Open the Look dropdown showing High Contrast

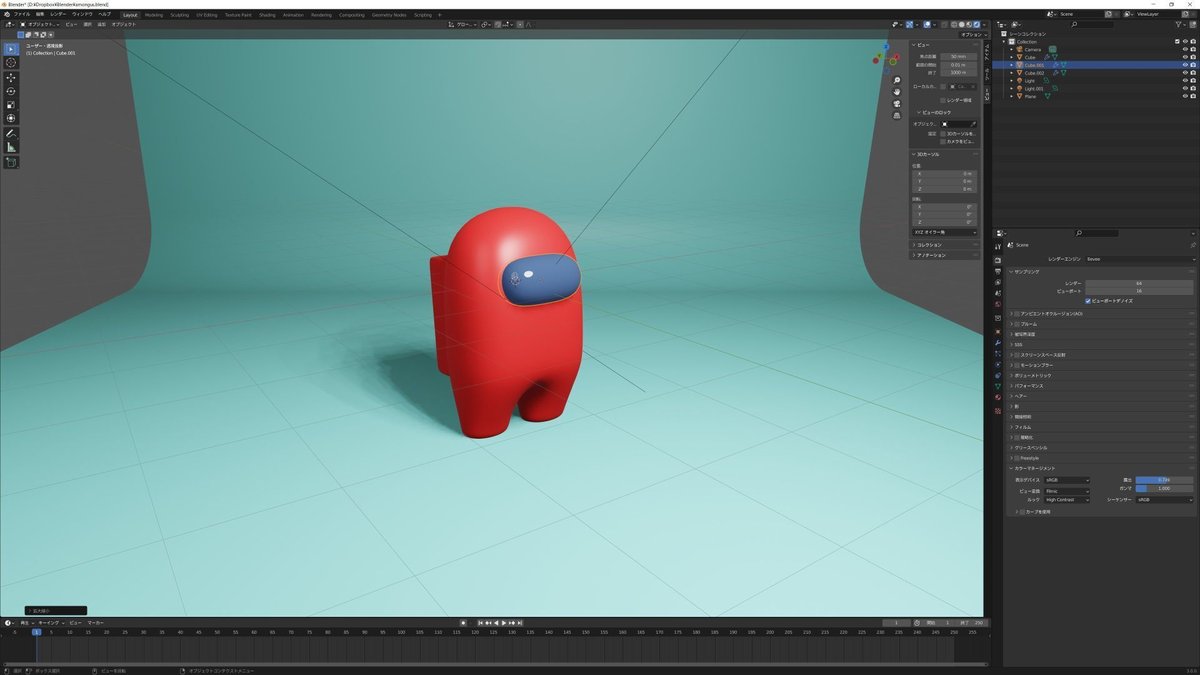coord(1067,499)
